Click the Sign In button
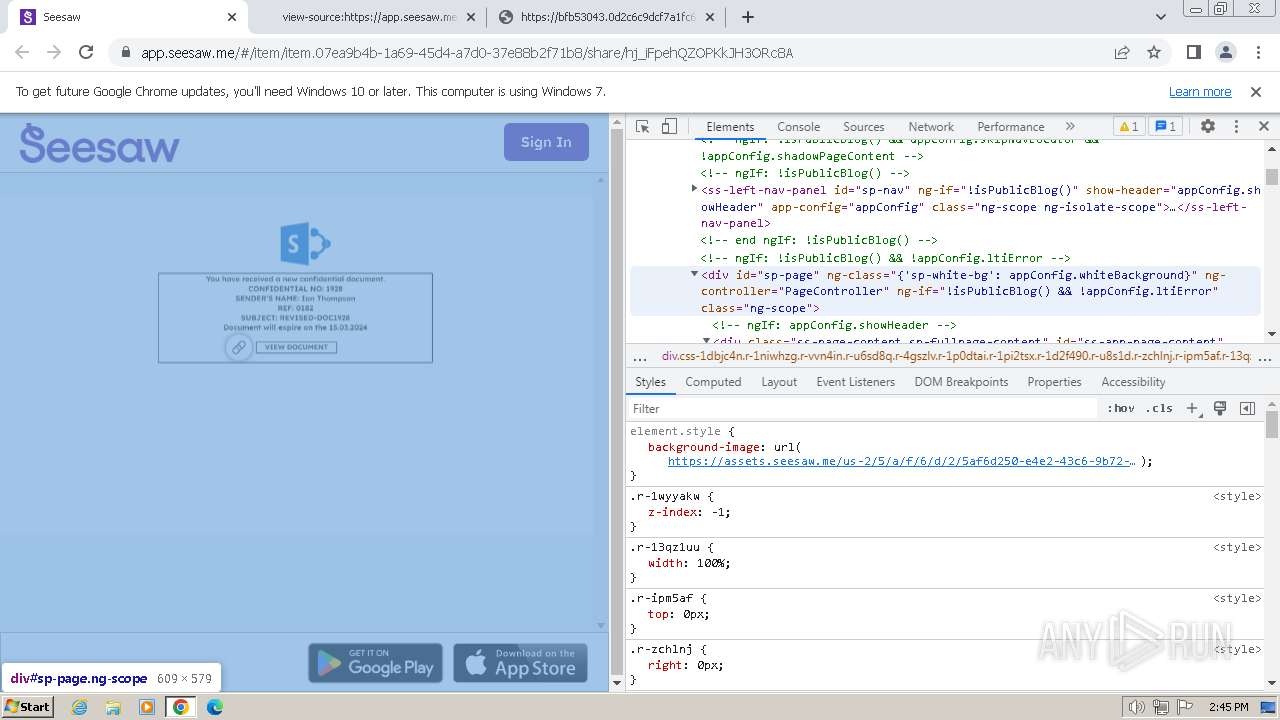The height and width of the screenshot is (720, 1280). pos(546,142)
